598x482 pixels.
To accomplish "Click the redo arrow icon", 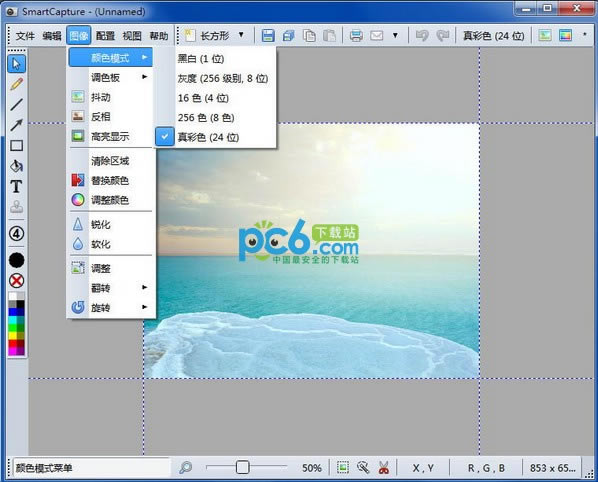I will [x=442, y=36].
